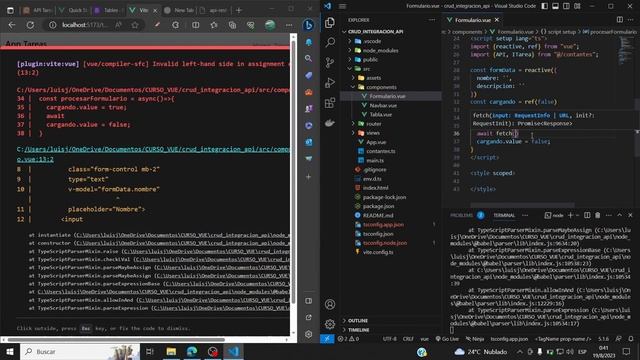Open notifications bell in VS Code status bar
This screenshot has width=640, height=360.
coord(631,339)
